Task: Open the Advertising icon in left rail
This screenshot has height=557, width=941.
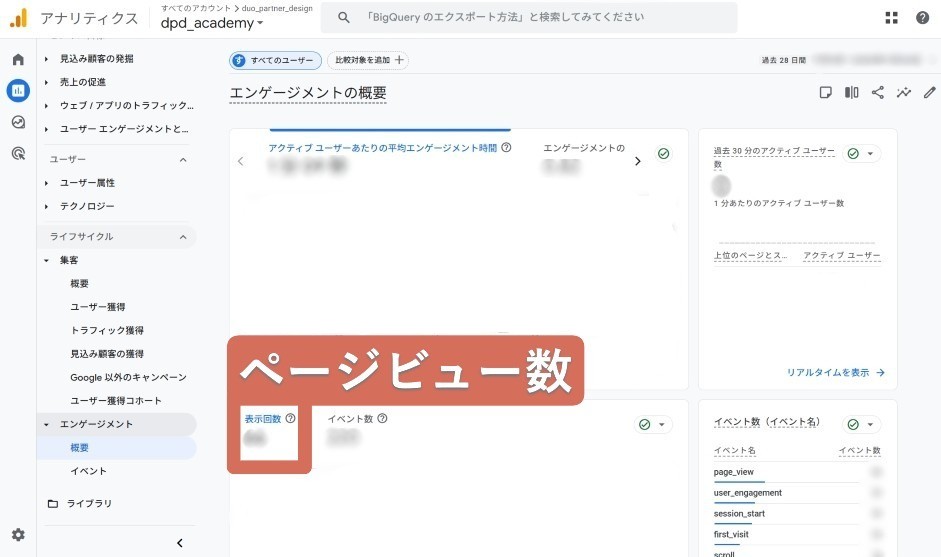Action: (x=18, y=153)
